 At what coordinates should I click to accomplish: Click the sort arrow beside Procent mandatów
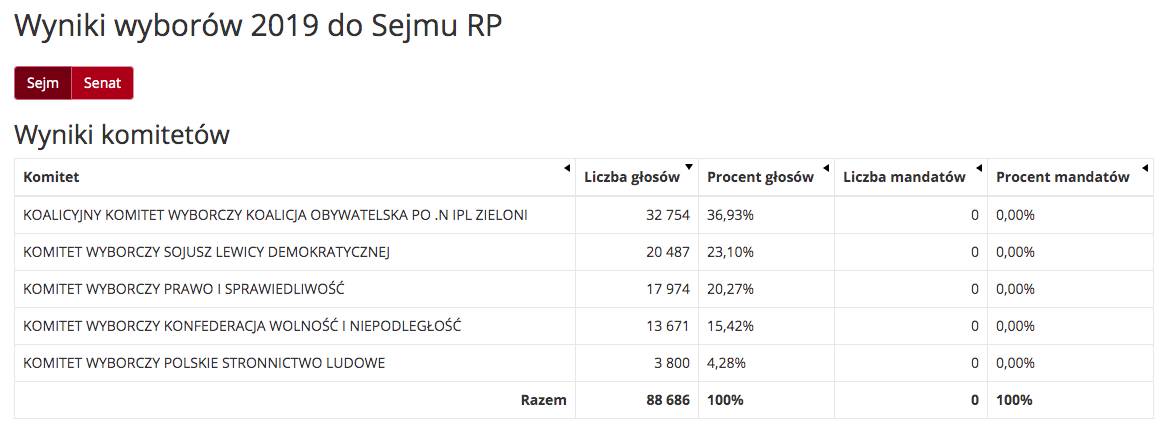point(1146,167)
